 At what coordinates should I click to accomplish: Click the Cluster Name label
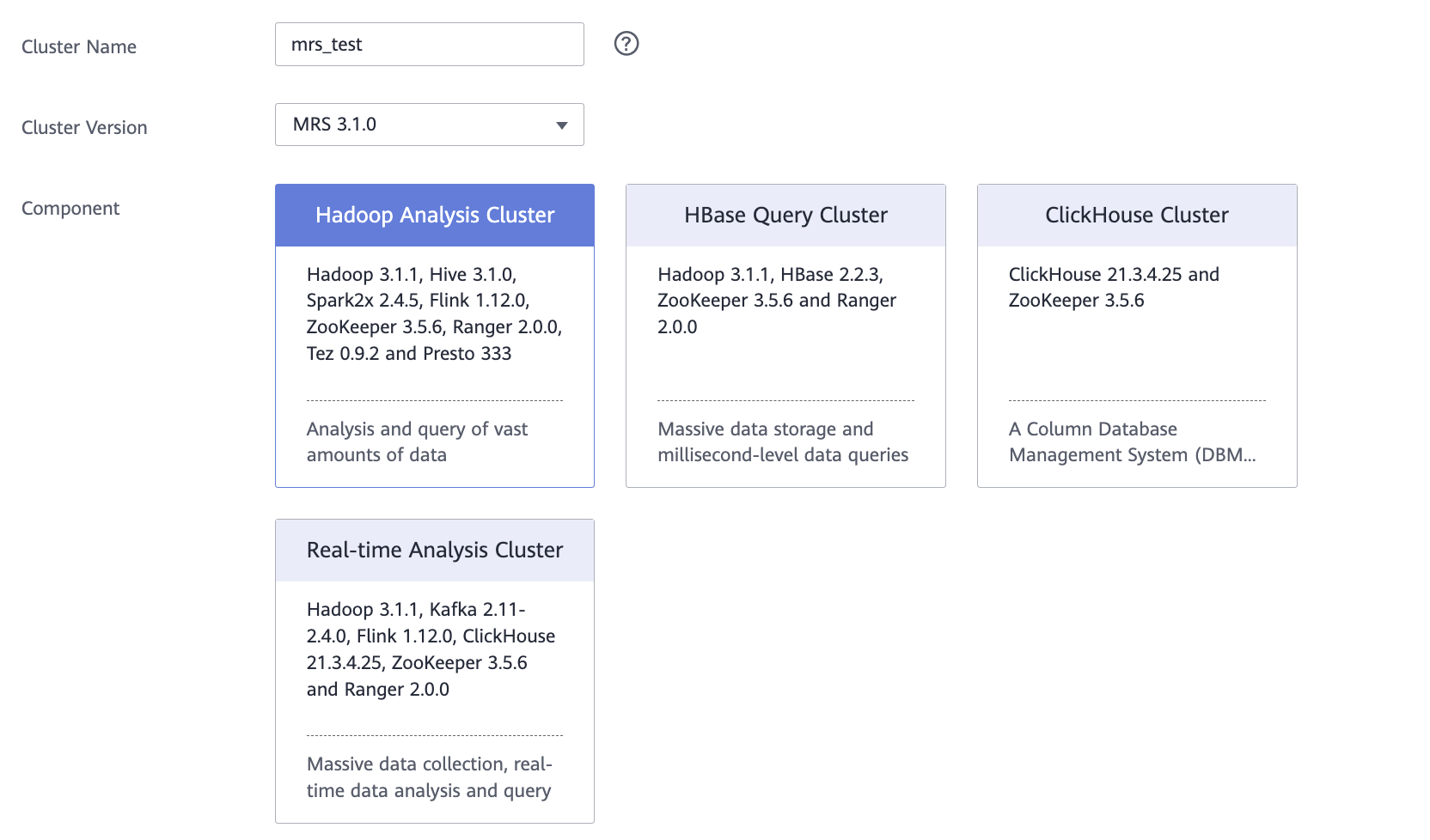[79, 47]
